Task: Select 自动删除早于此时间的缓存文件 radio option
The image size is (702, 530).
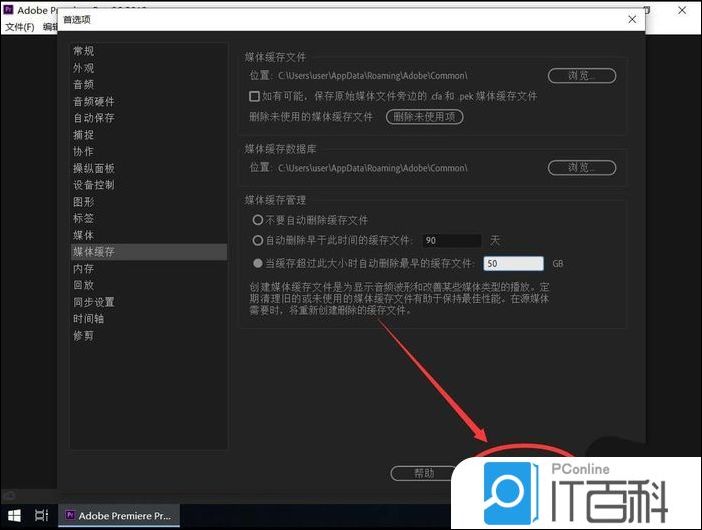Action: point(257,240)
